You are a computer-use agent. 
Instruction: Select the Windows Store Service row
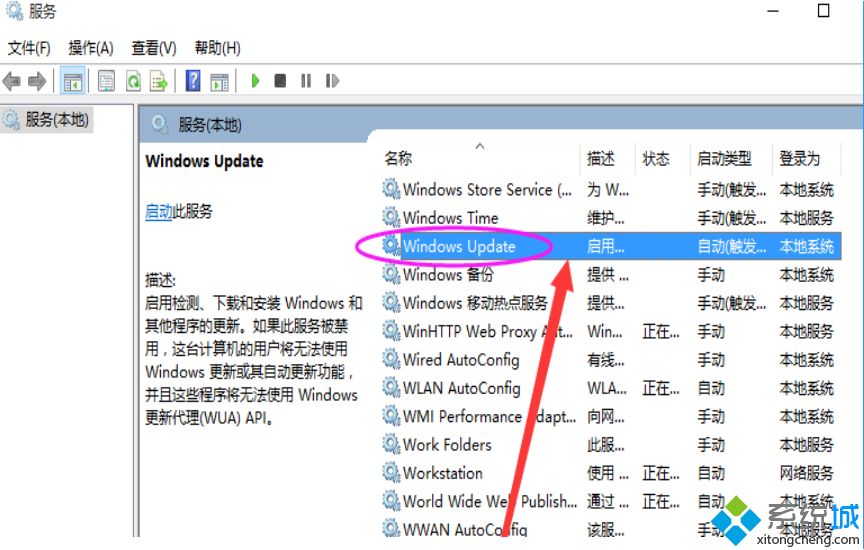611,190
